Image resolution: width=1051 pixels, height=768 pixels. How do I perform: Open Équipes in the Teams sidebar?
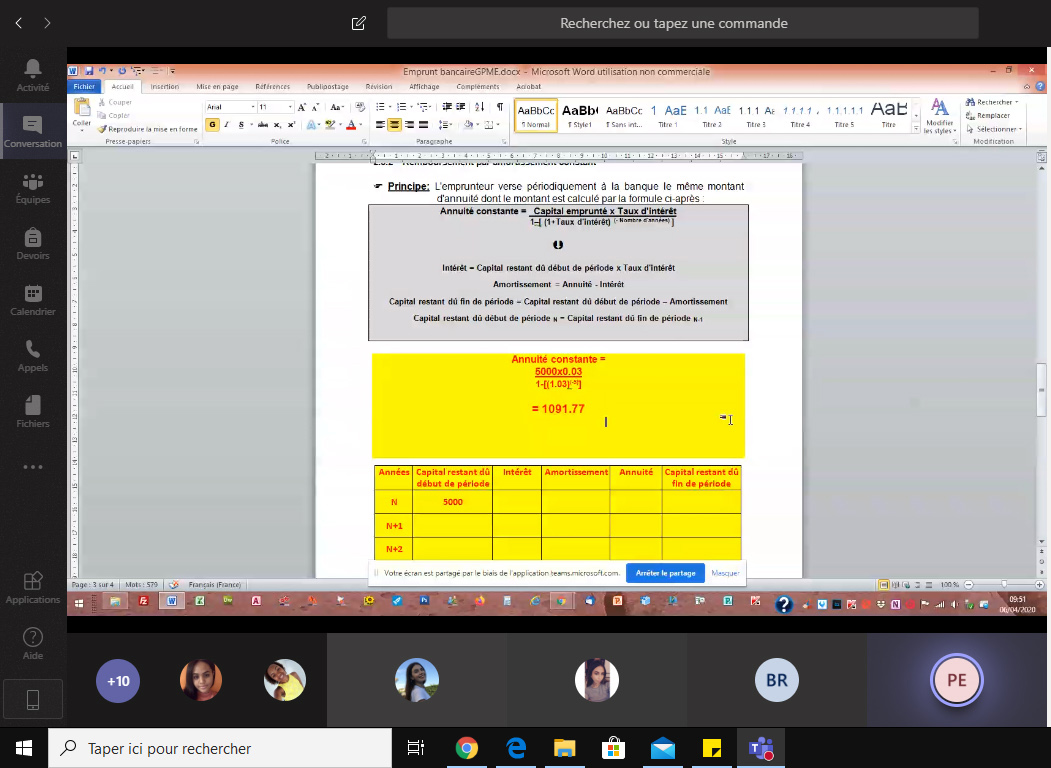33,187
